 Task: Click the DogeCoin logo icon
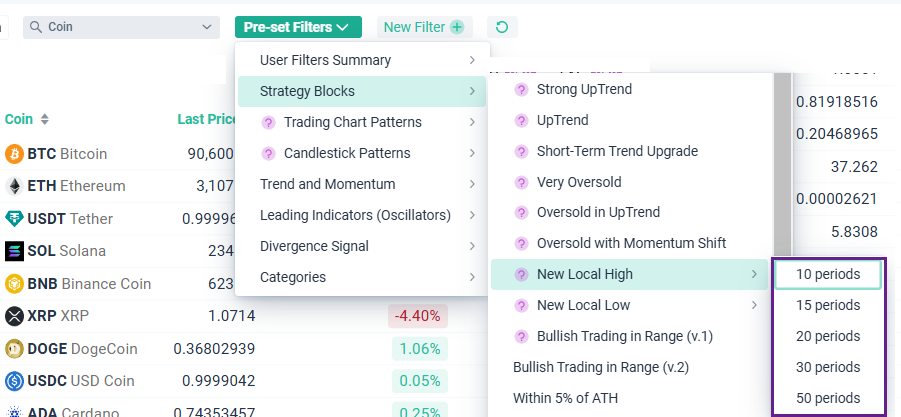[14, 349]
